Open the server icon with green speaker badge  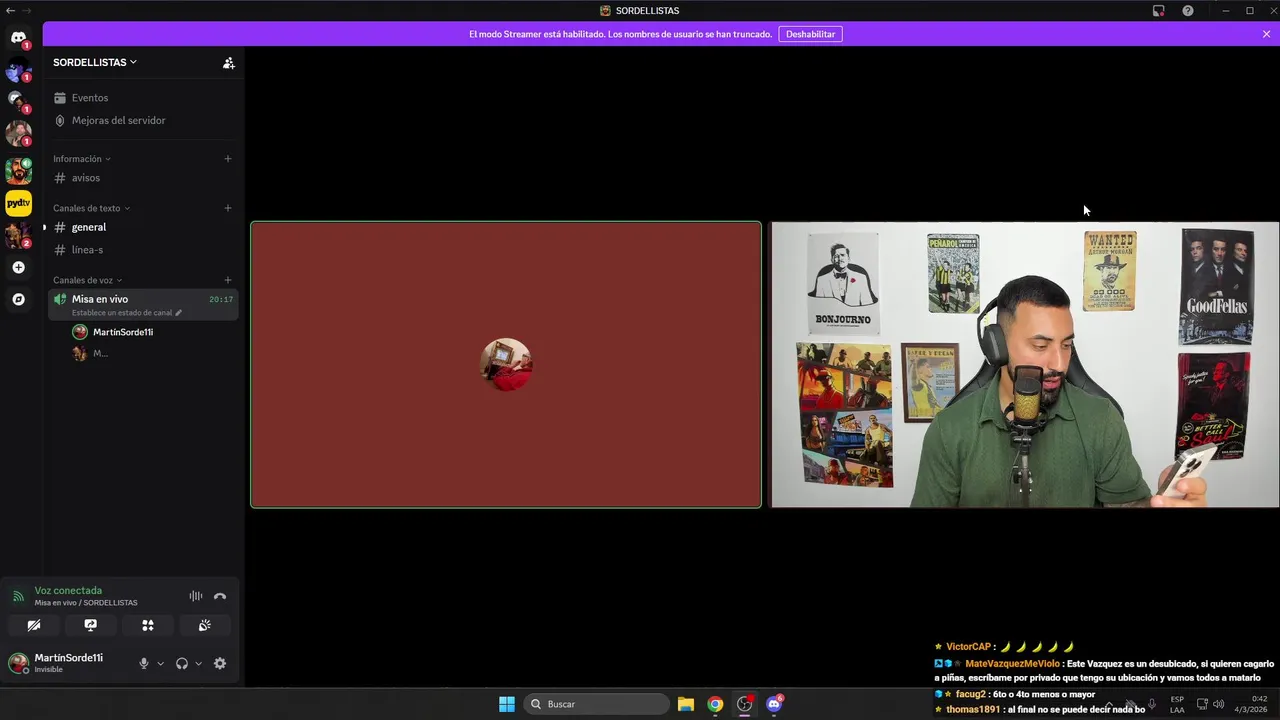point(18,171)
